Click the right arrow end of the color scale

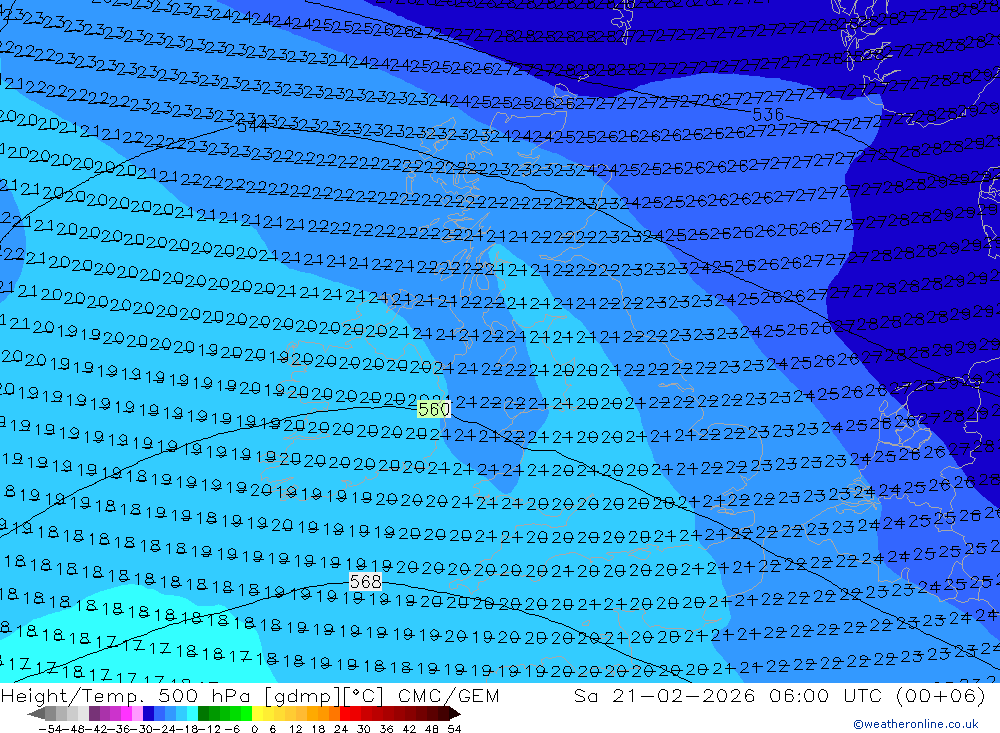[455, 714]
